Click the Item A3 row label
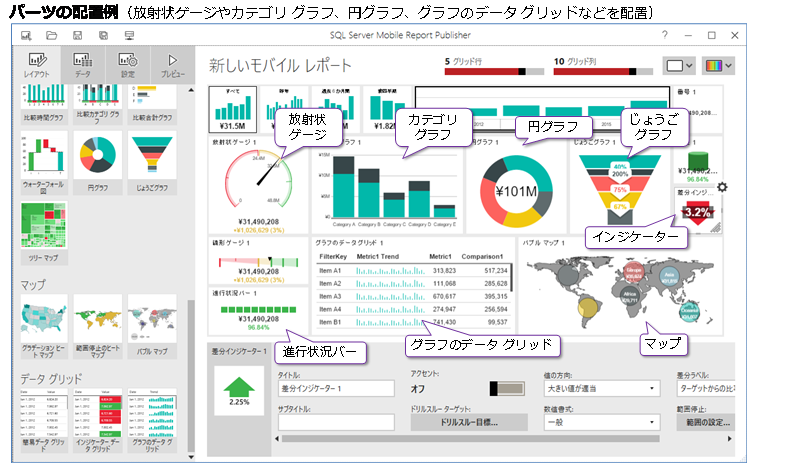Image resolution: width=800 pixels, height=464 pixels. [330, 296]
